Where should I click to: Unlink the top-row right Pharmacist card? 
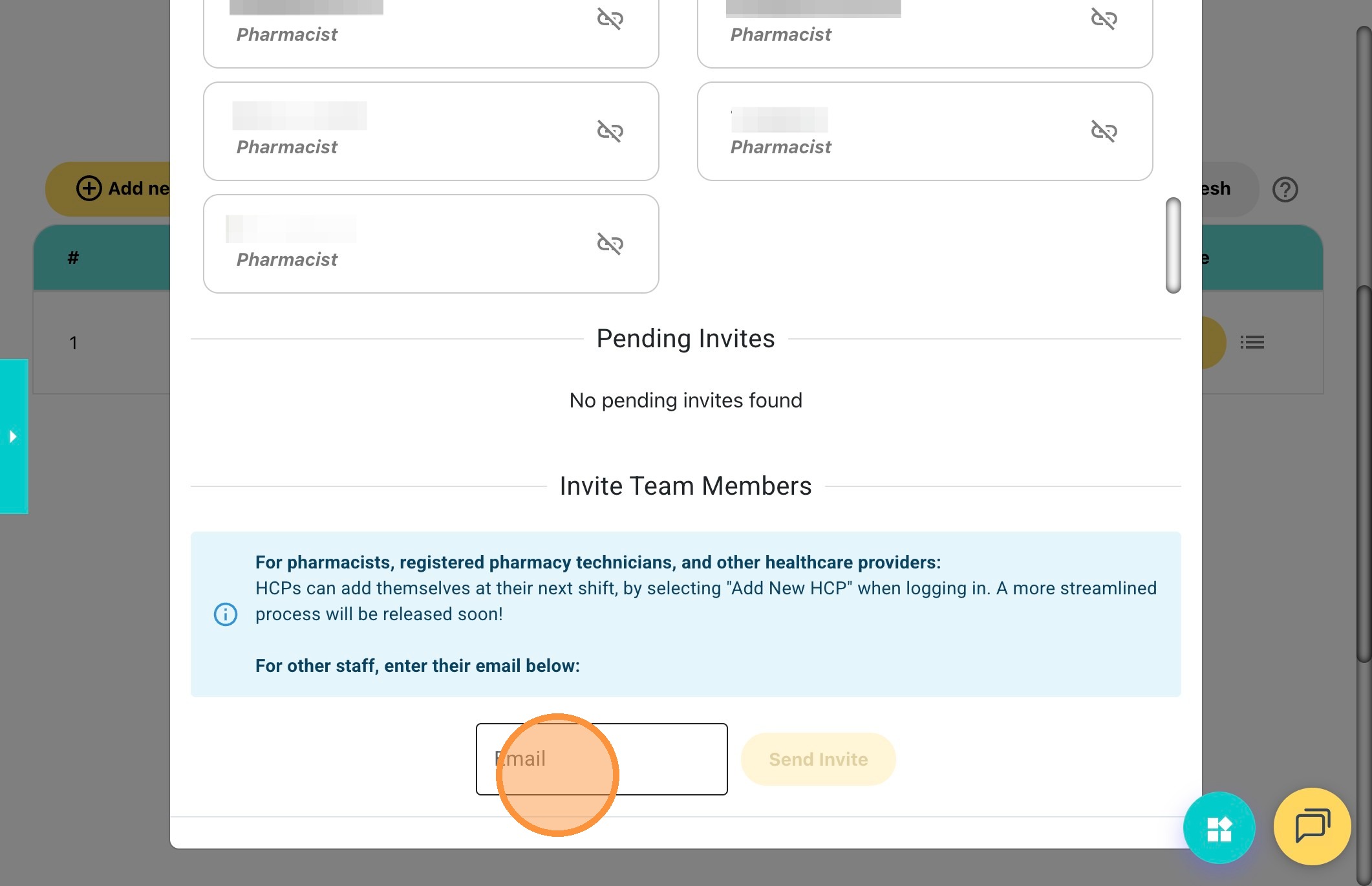(1104, 19)
